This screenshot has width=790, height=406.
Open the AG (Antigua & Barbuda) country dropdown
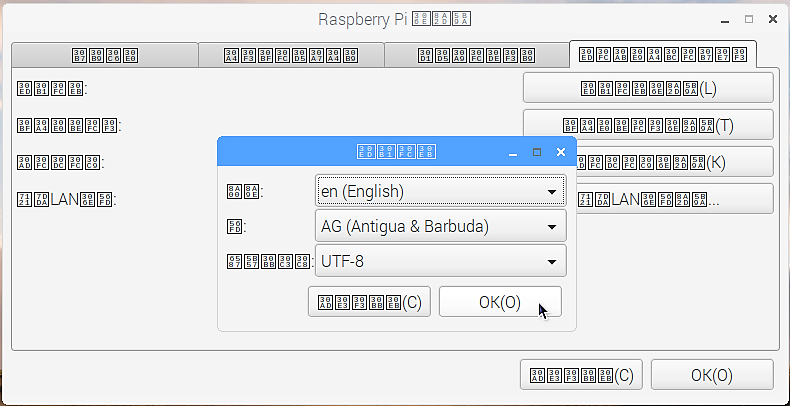(x=440, y=226)
